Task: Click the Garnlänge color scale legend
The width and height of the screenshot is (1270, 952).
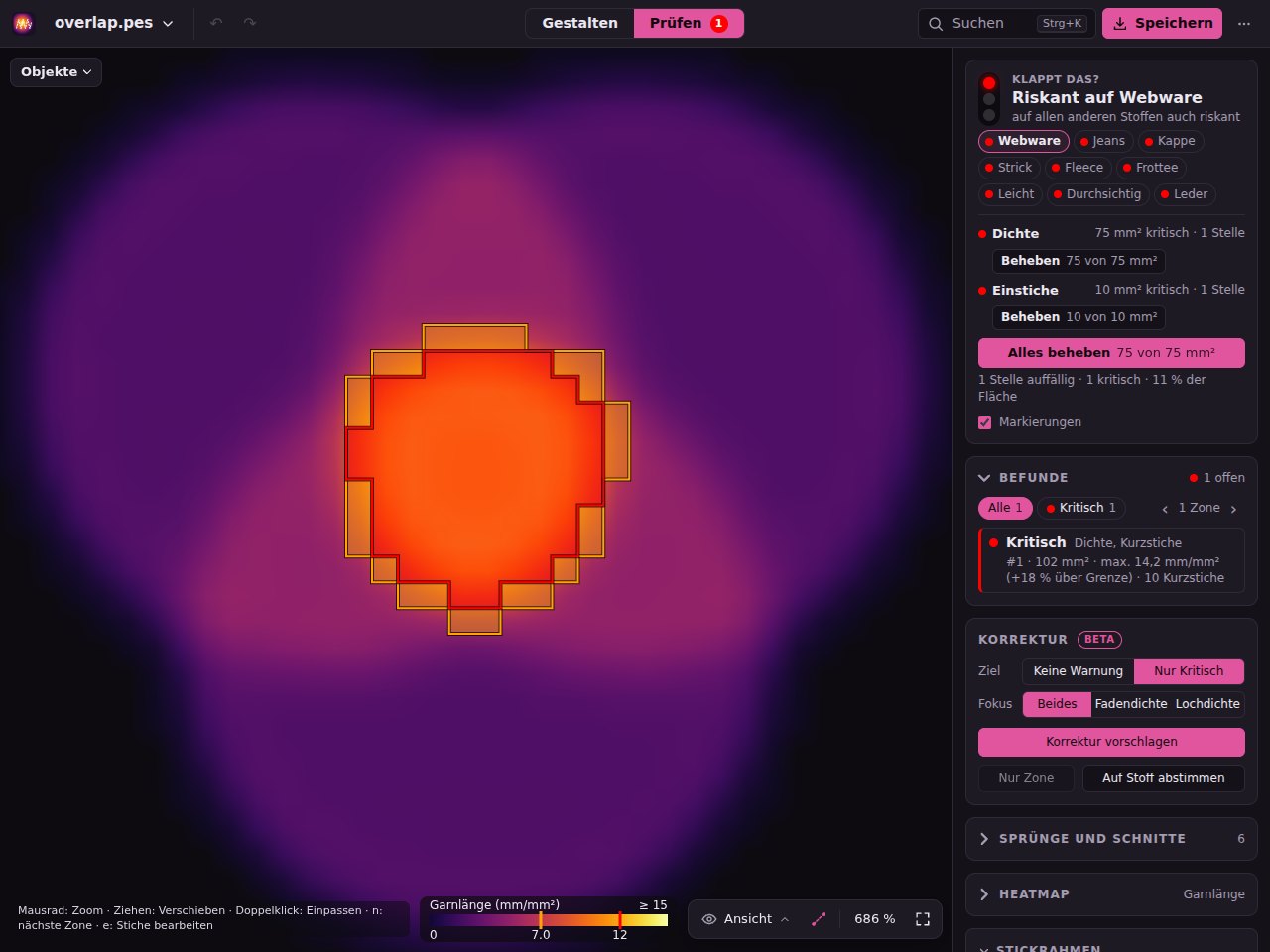Action: (549, 919)
